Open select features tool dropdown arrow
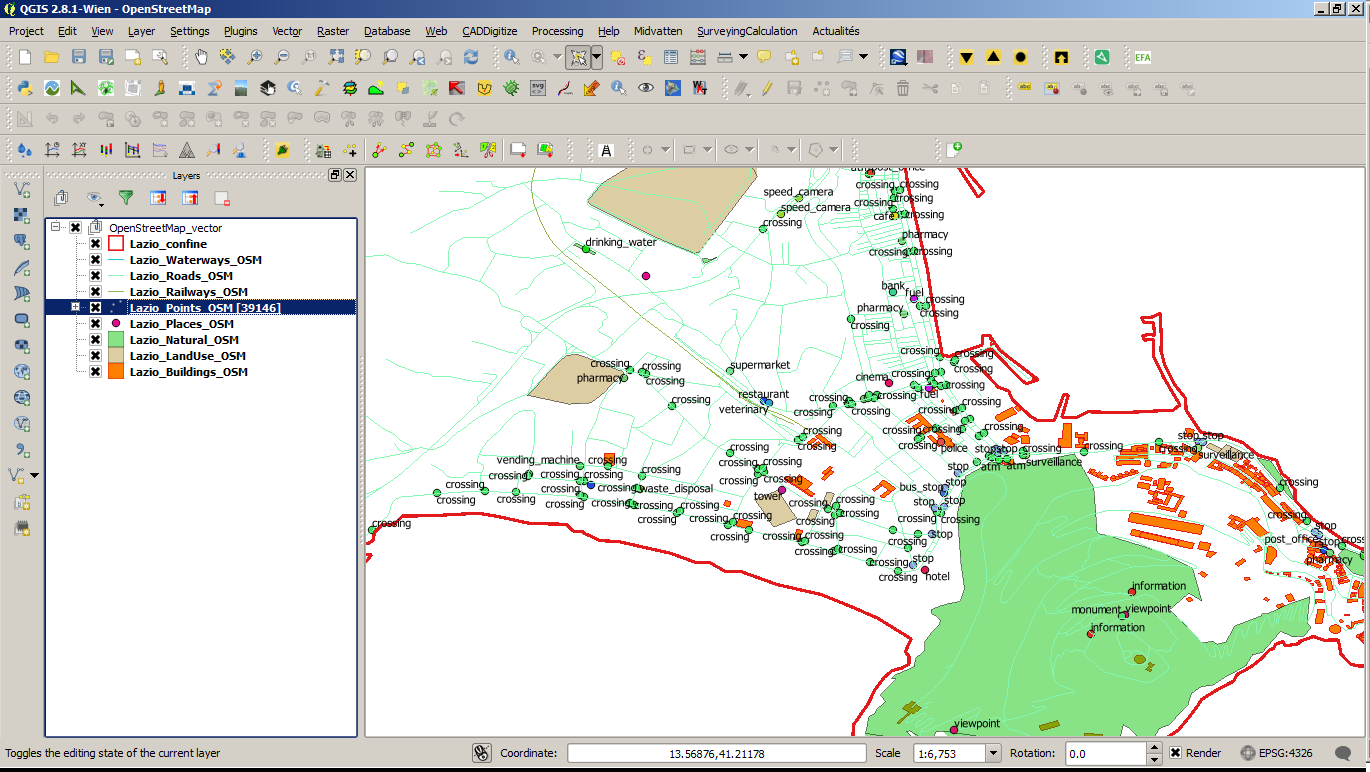This screenshot has height=772, width=1370. 597,57
